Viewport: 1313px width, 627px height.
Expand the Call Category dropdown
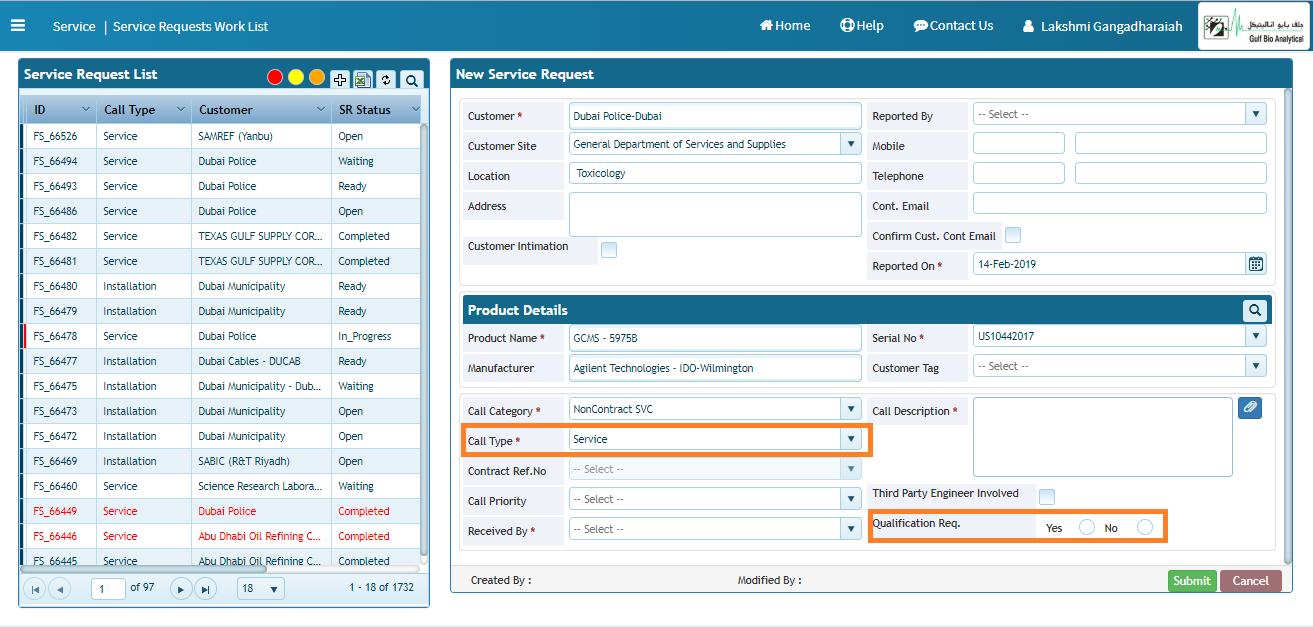pos(851,409)
